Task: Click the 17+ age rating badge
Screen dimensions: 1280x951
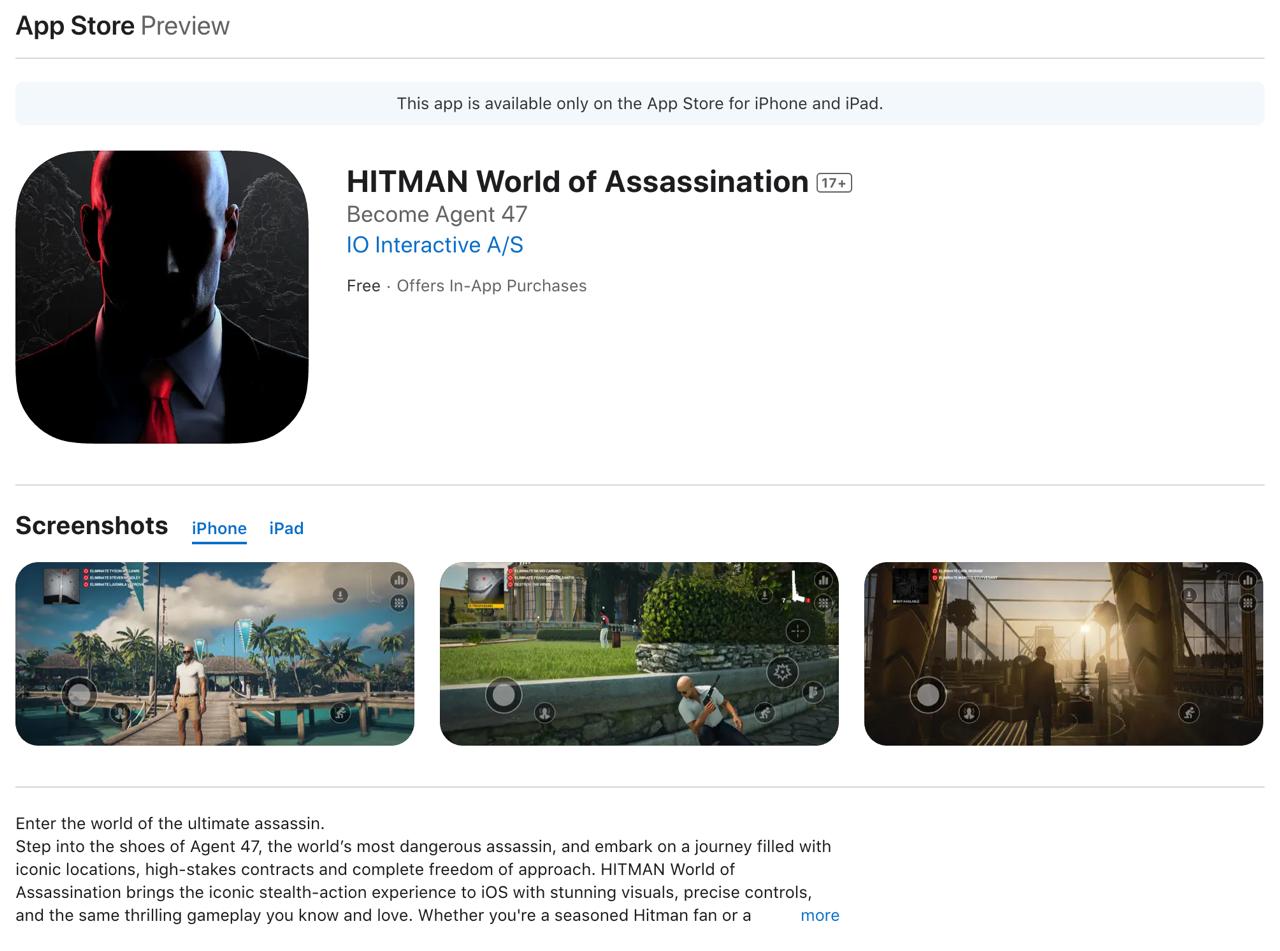Action: pyautogui.click(x=834, y=183)
